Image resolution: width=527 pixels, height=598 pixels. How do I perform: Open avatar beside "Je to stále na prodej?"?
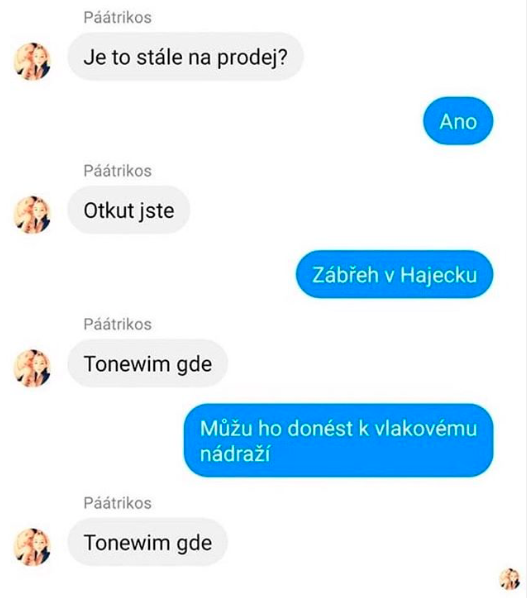pos(32,61)
